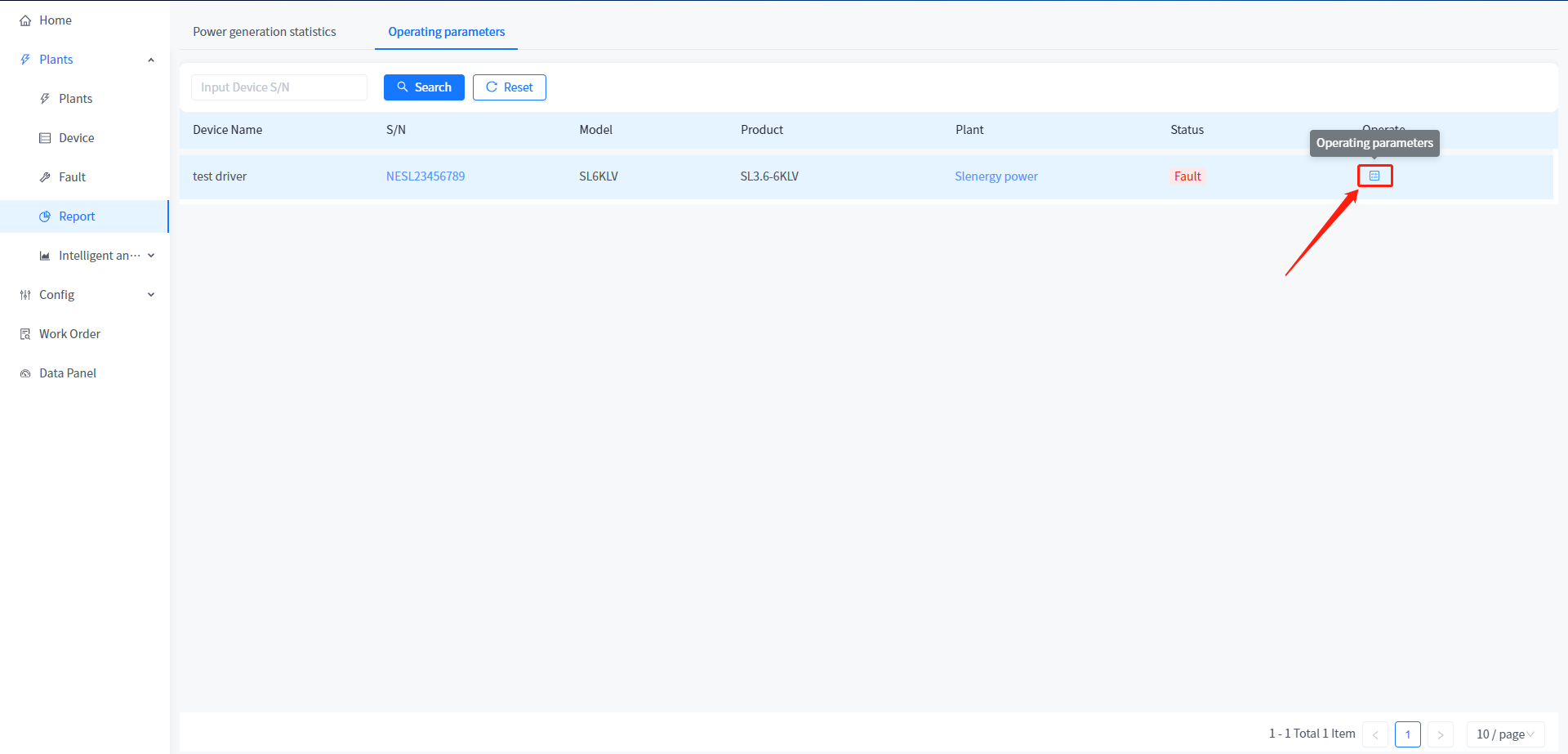Screen dimensions: 1568x754
Task: Expand the Intelligent analysis submenu chevron
Action: [x=151, y=256]
